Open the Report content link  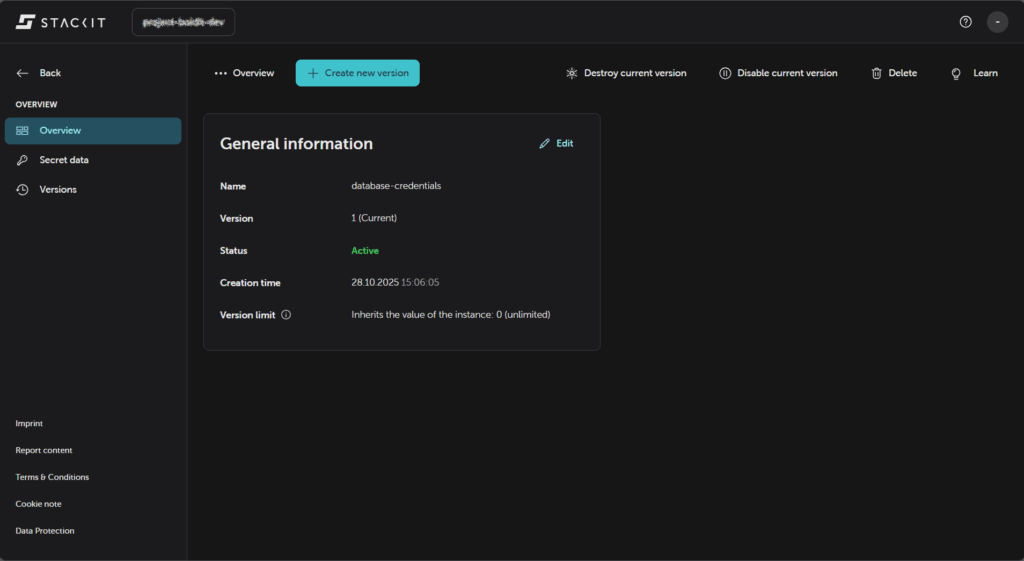click(44, 451)
